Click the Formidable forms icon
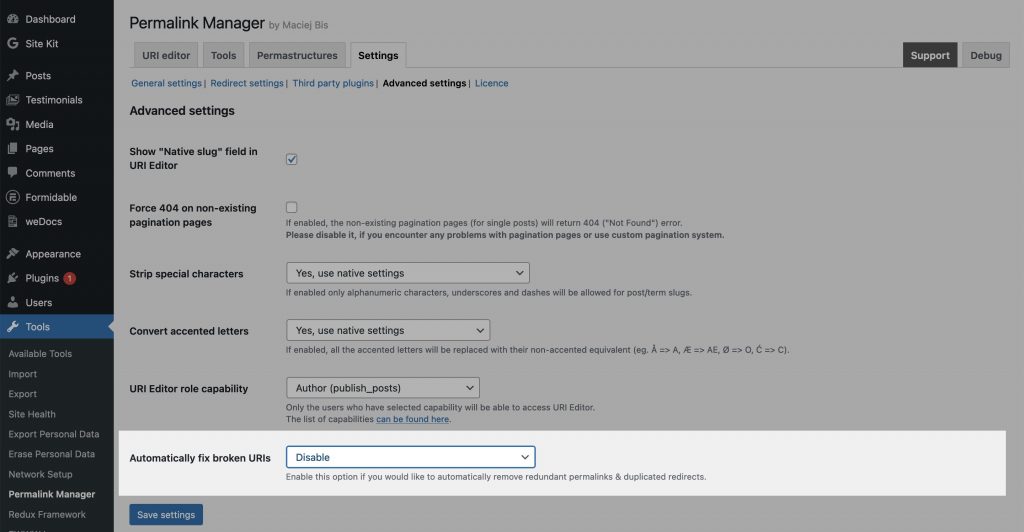The image size is (1024, 532). [12, 196]
